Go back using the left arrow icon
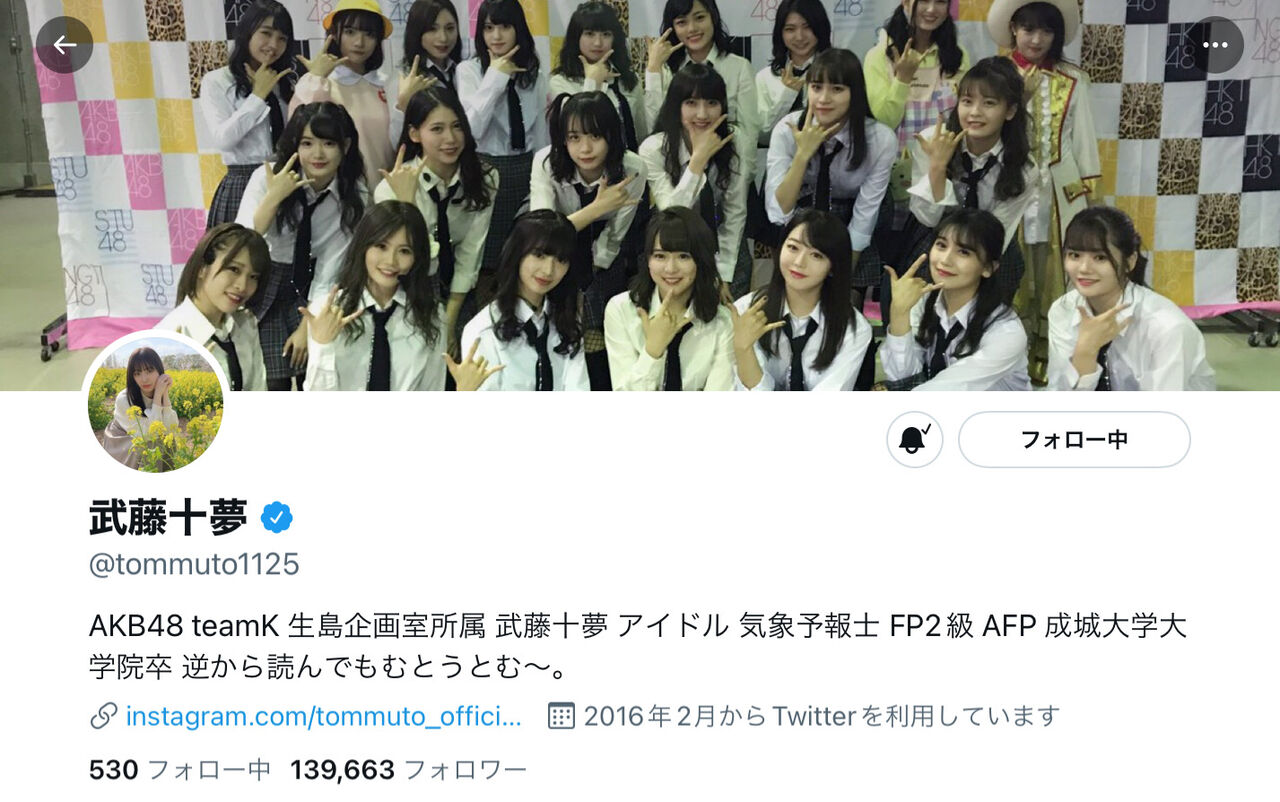 pos(65,45)
